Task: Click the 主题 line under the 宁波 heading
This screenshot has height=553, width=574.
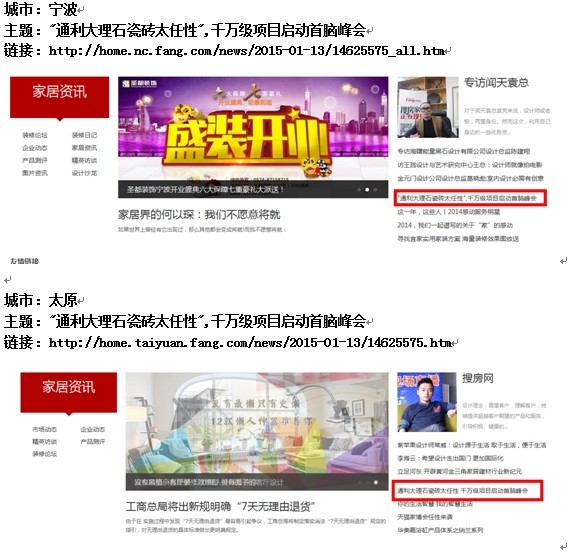Action: (185, 30)
